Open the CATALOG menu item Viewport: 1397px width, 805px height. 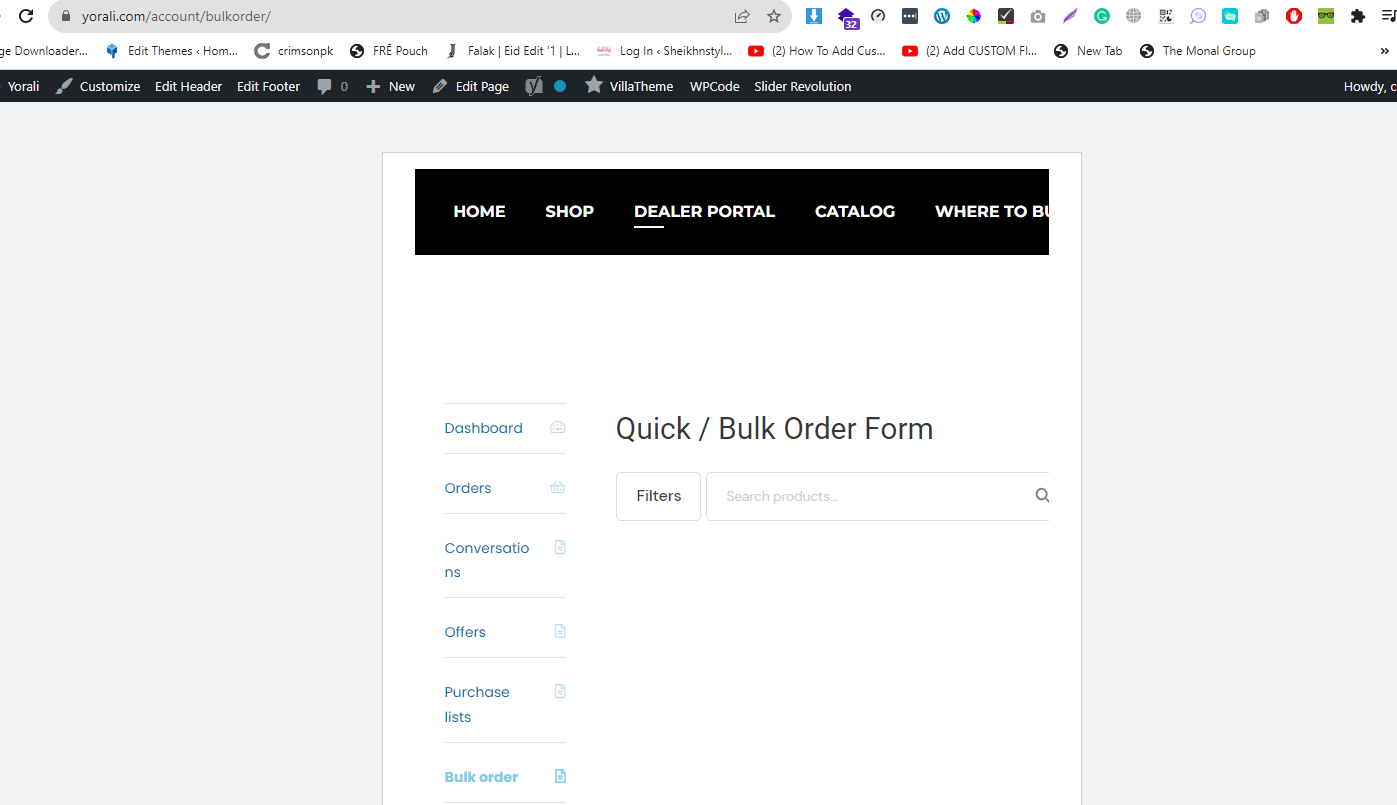(855, 211)
